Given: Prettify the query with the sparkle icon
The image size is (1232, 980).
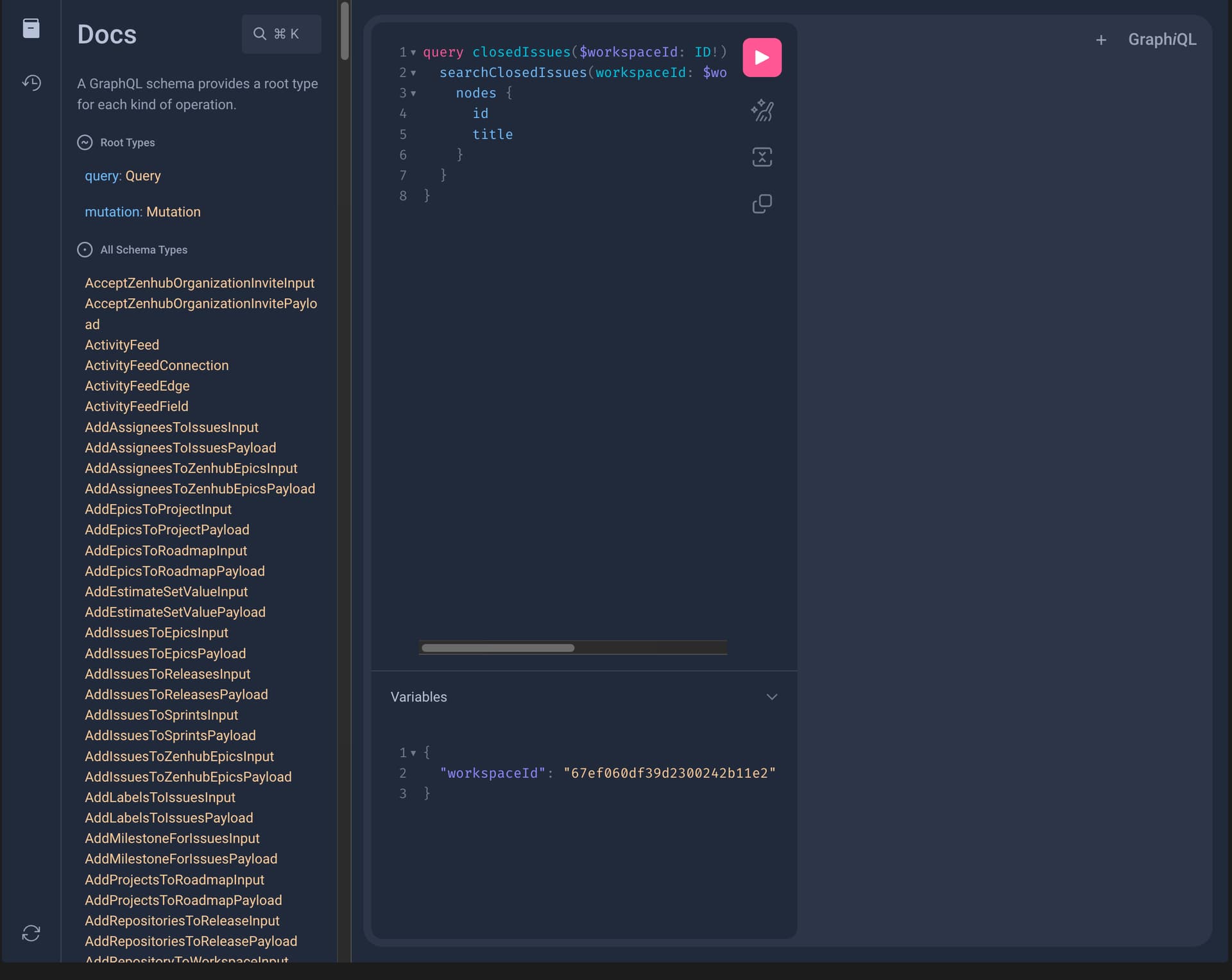Looking at the screenshot, I should point(762,110).
